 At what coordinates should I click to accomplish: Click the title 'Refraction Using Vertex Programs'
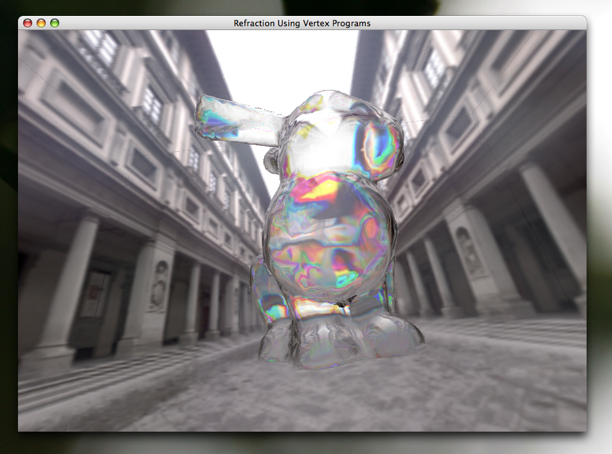click(302, 23)
